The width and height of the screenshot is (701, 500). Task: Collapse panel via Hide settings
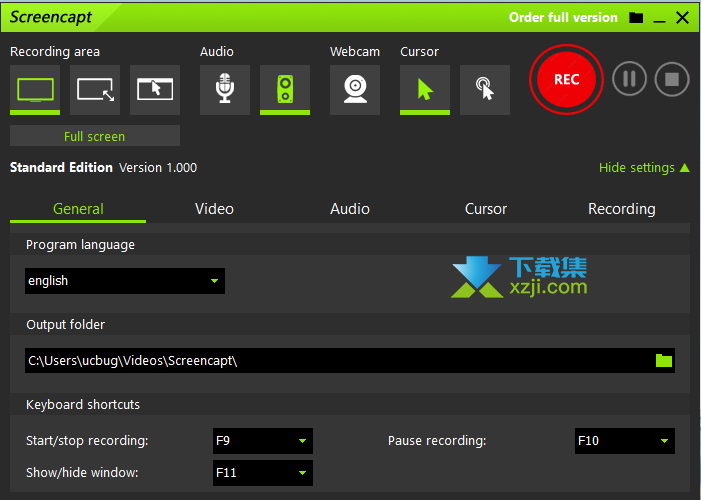(644, 168)
